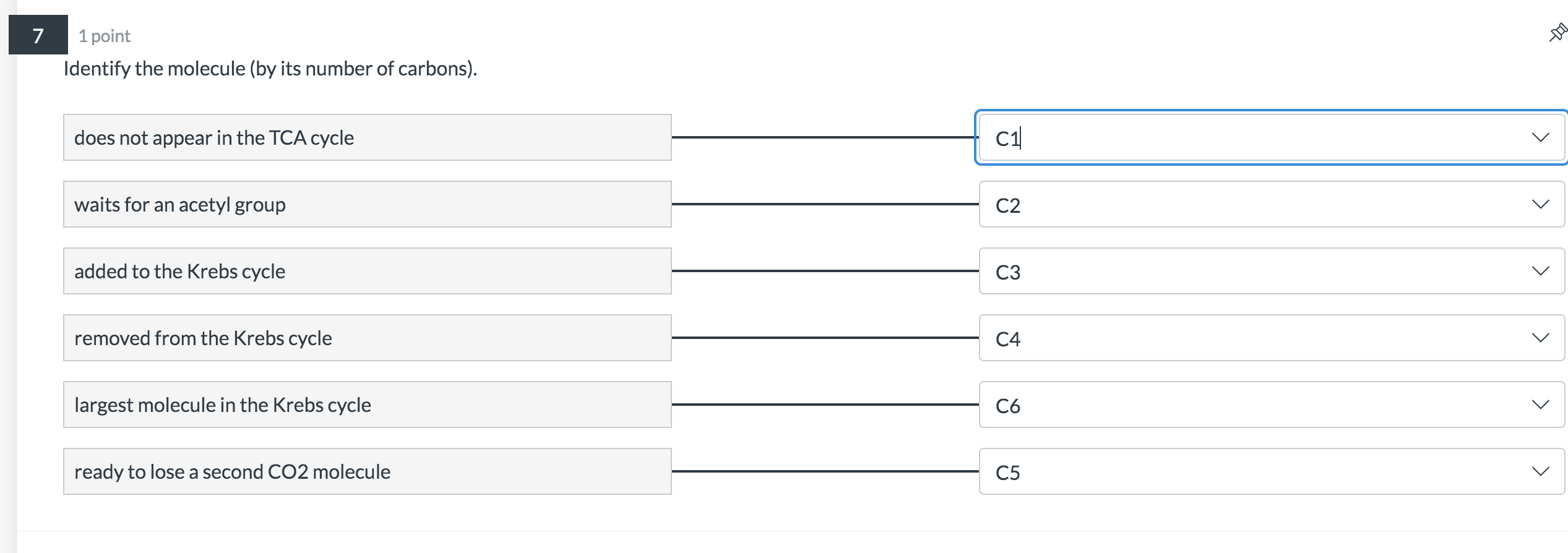This screenshot has height=553, width=1568.
Task: Select the 'waits for an acetyl group' prompt
Action: coord(368,204)
